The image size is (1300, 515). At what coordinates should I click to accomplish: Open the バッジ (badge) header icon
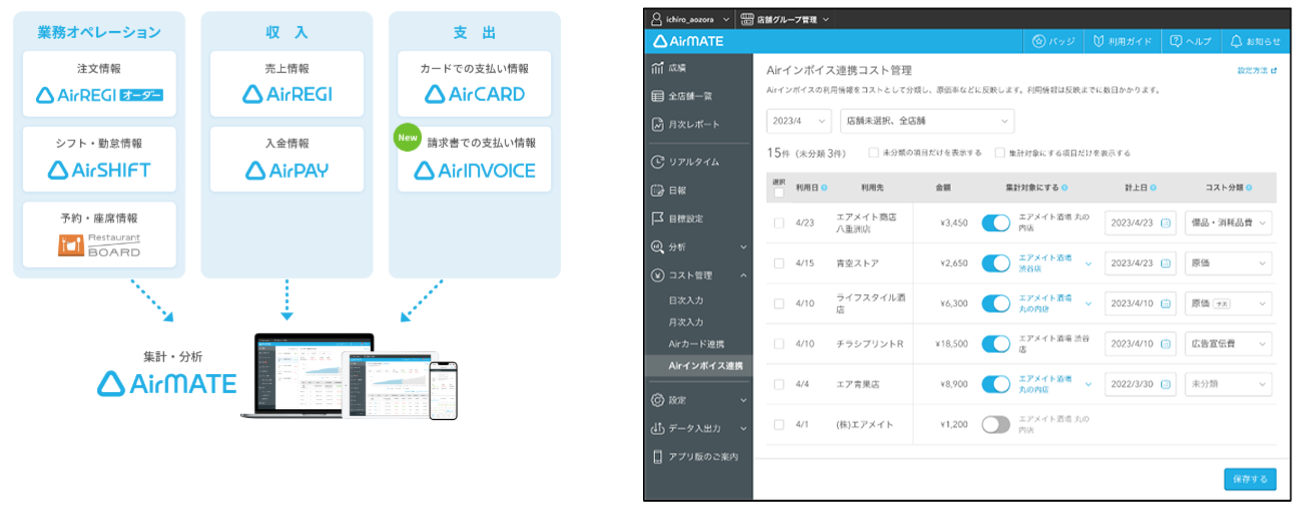tap(1053, 41)
